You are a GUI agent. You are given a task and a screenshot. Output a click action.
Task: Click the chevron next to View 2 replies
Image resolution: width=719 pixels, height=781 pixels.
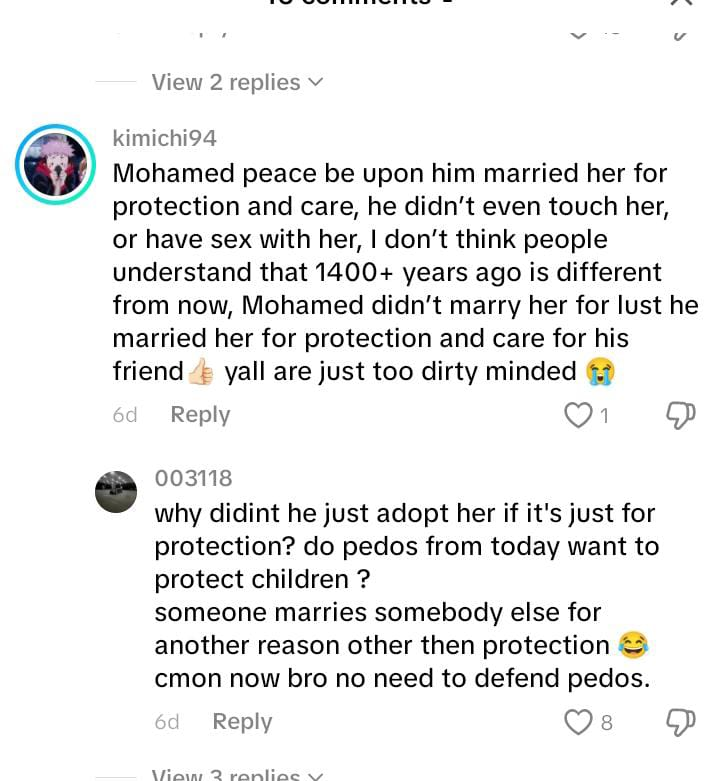coord(316,82)
